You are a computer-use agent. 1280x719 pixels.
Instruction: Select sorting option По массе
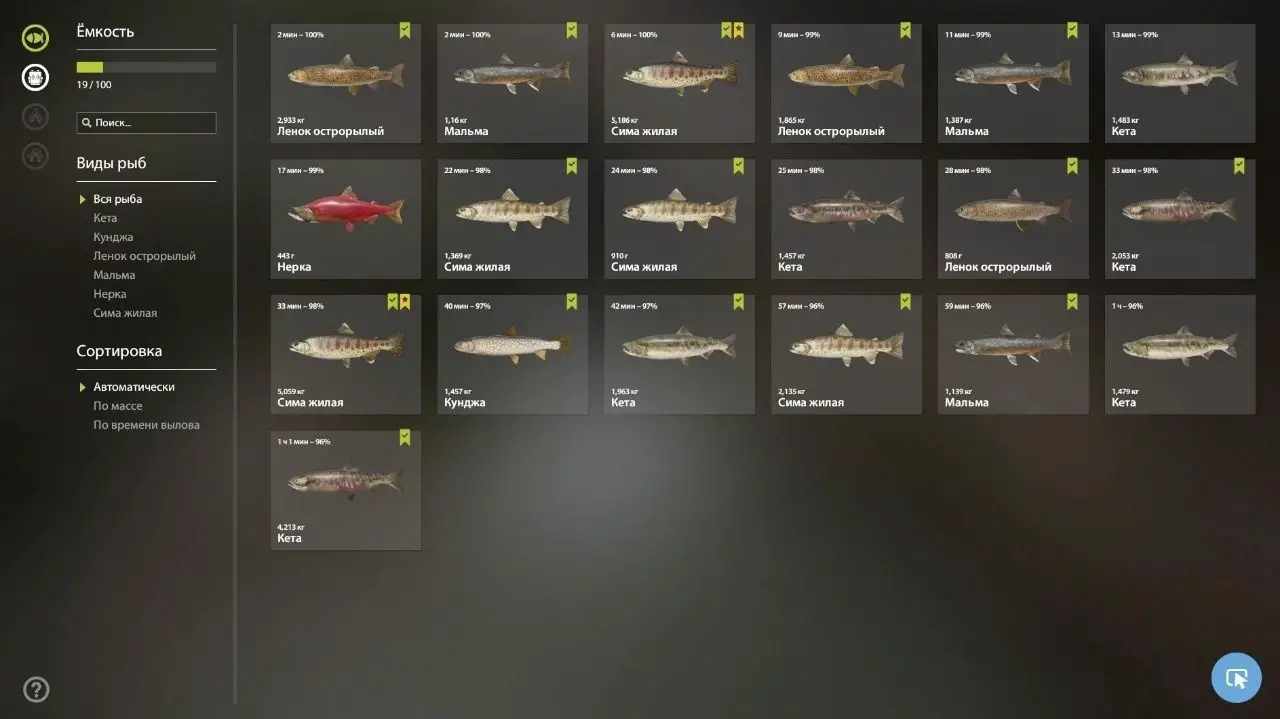coord(118,406)
